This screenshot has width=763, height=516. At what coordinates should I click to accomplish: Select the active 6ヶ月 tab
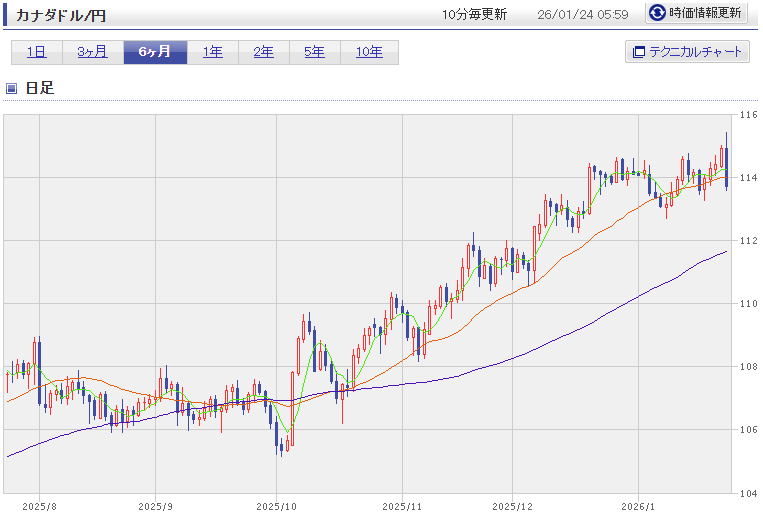click(155, 52)
